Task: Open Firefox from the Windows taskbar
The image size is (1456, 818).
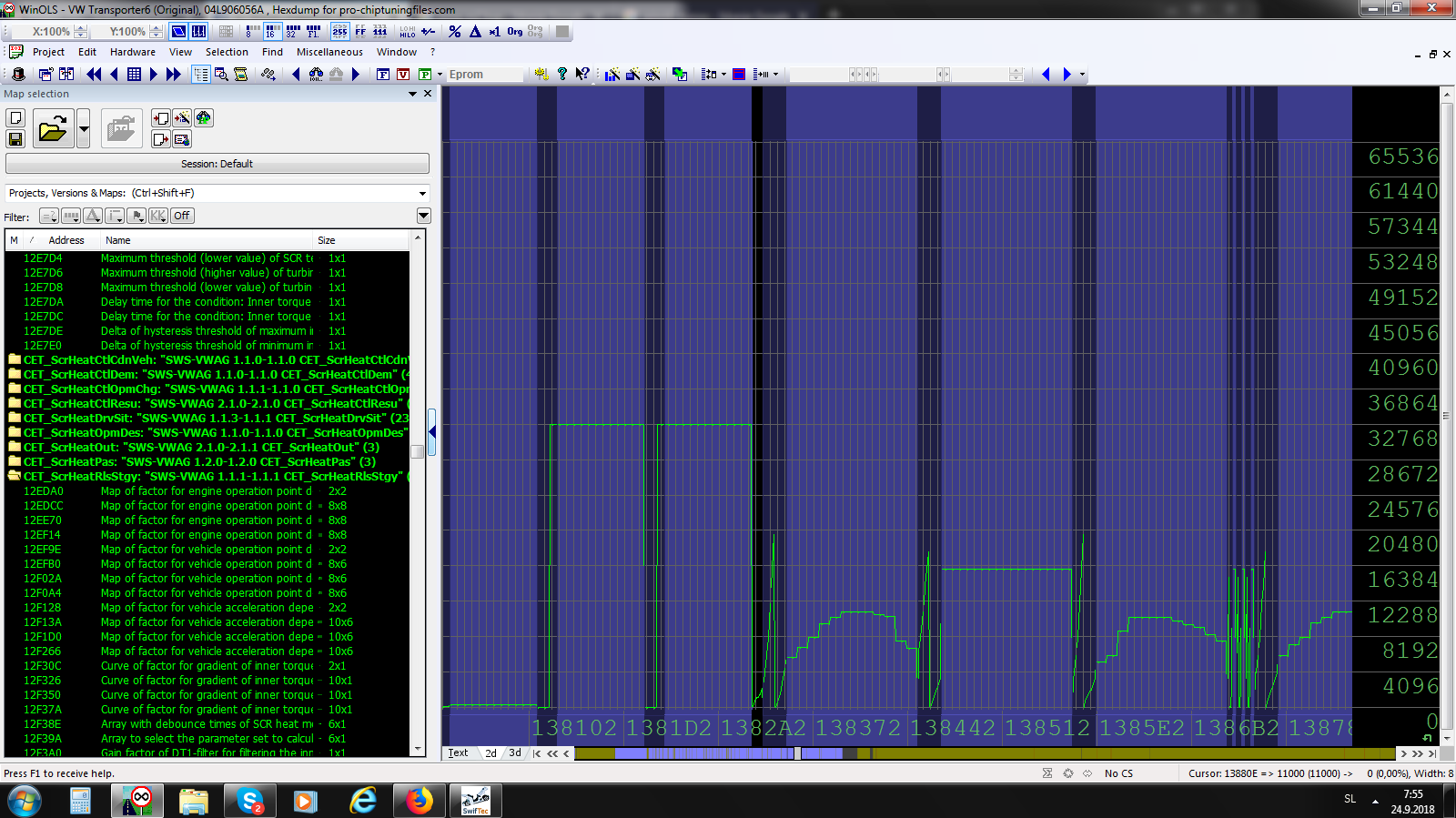Action: click(x=420, y=801)
